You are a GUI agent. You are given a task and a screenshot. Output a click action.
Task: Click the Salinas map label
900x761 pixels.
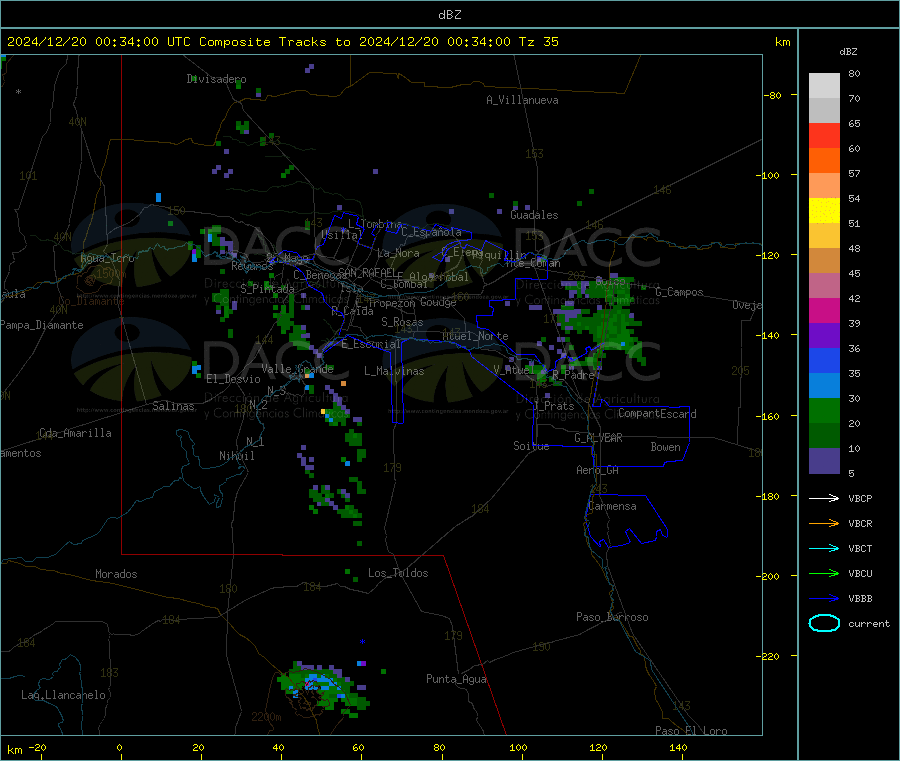(173, 406)
